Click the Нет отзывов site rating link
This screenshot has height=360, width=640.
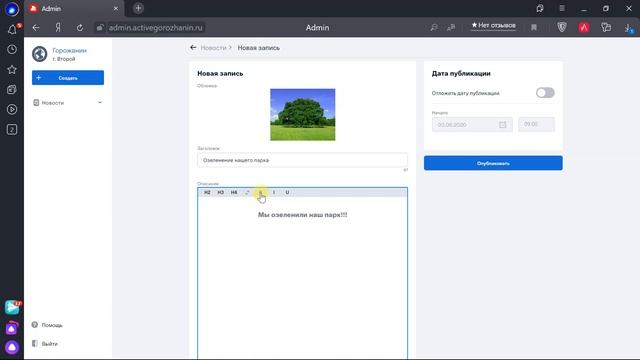point(493,25)
